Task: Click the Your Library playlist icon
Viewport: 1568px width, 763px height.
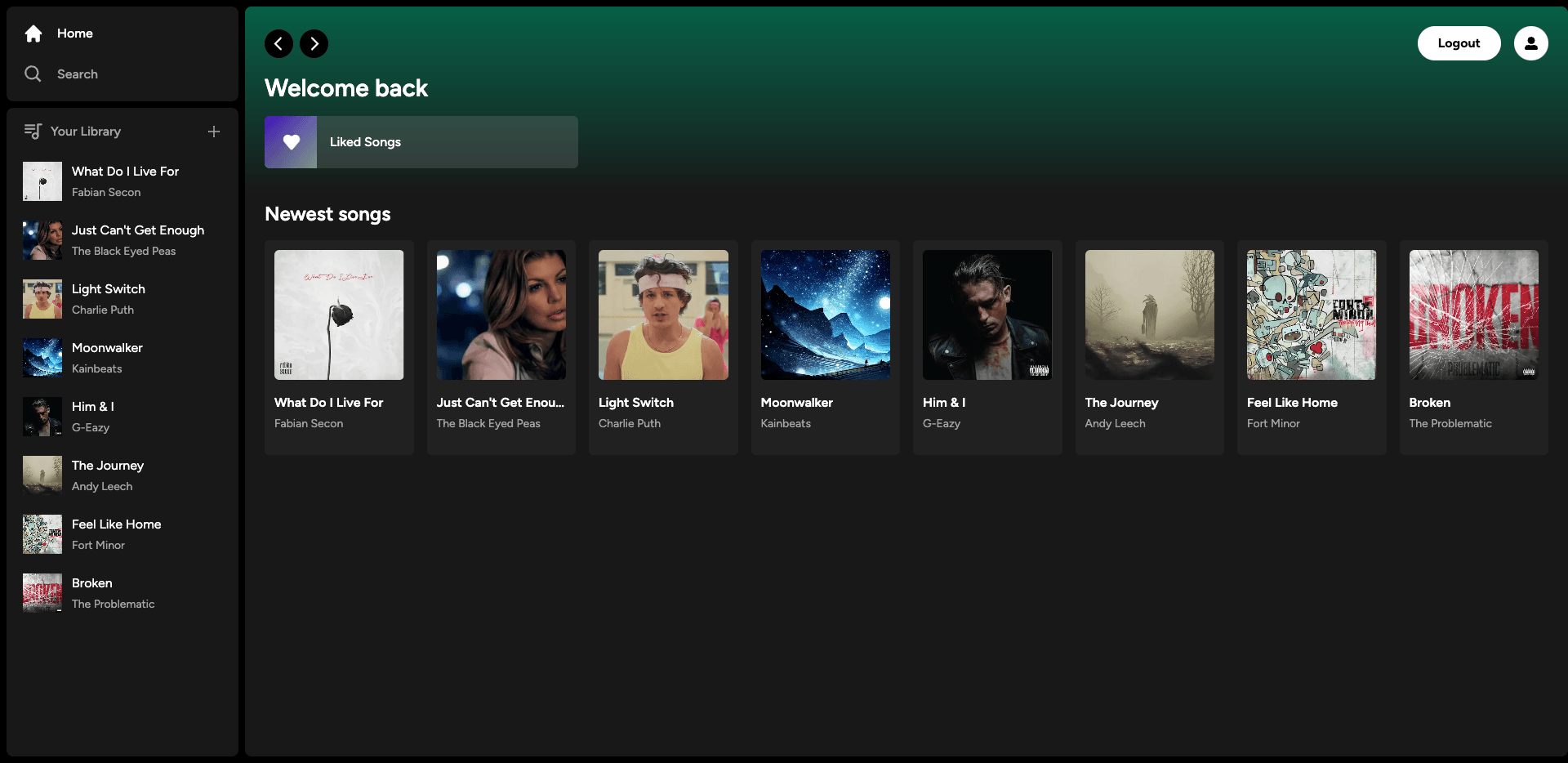Action: [x=33, y=131]
